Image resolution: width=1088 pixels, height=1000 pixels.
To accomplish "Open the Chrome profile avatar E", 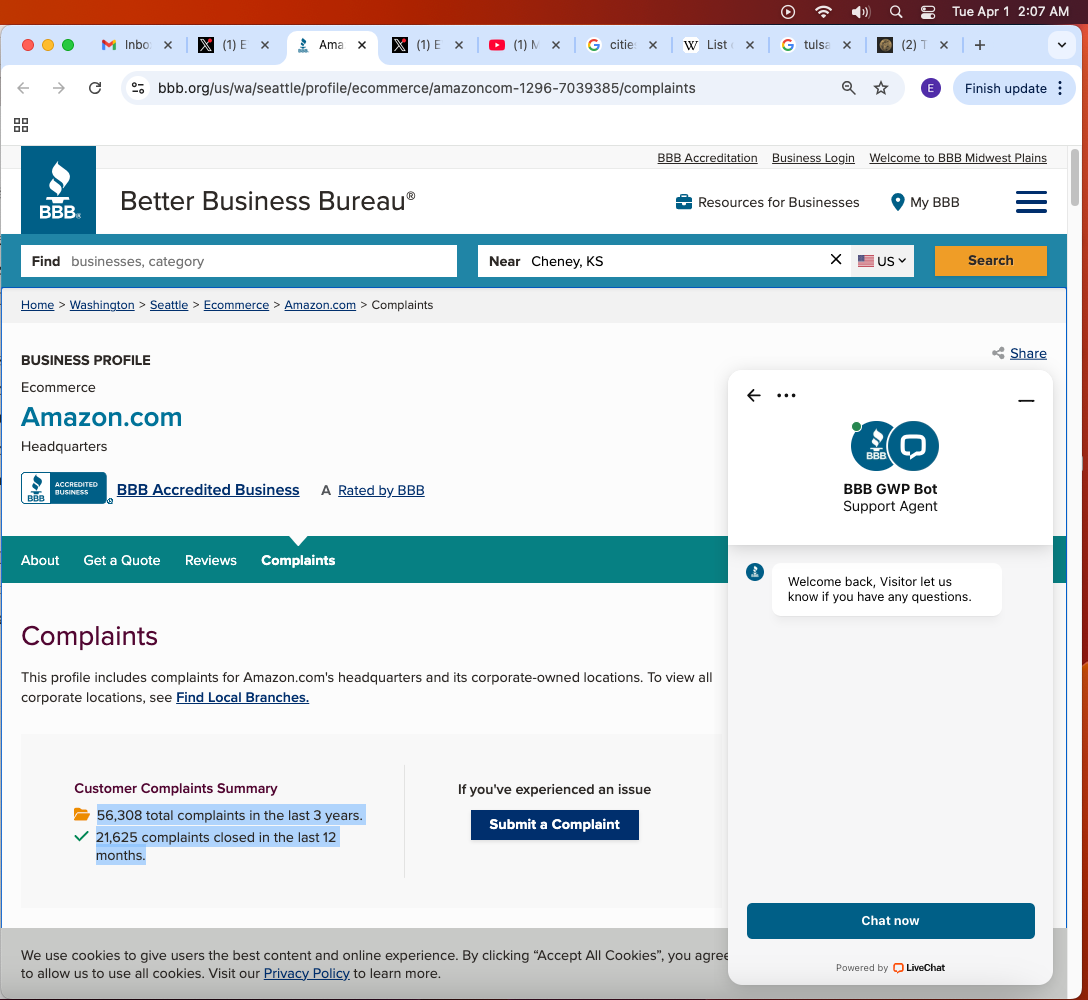I will [930, 88].
